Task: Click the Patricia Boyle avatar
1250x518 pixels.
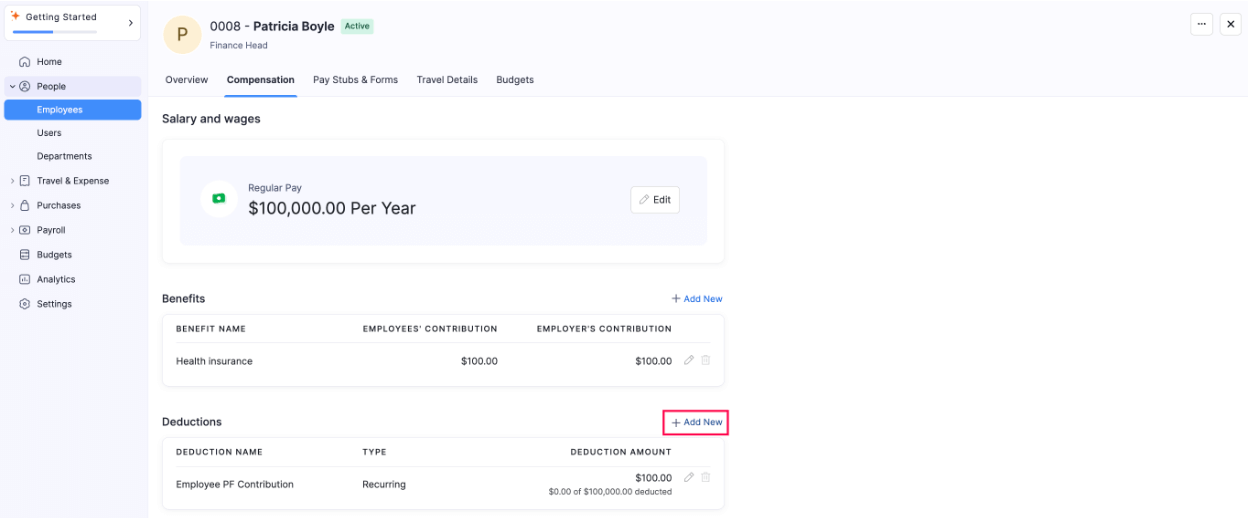Action: [182, 35]
